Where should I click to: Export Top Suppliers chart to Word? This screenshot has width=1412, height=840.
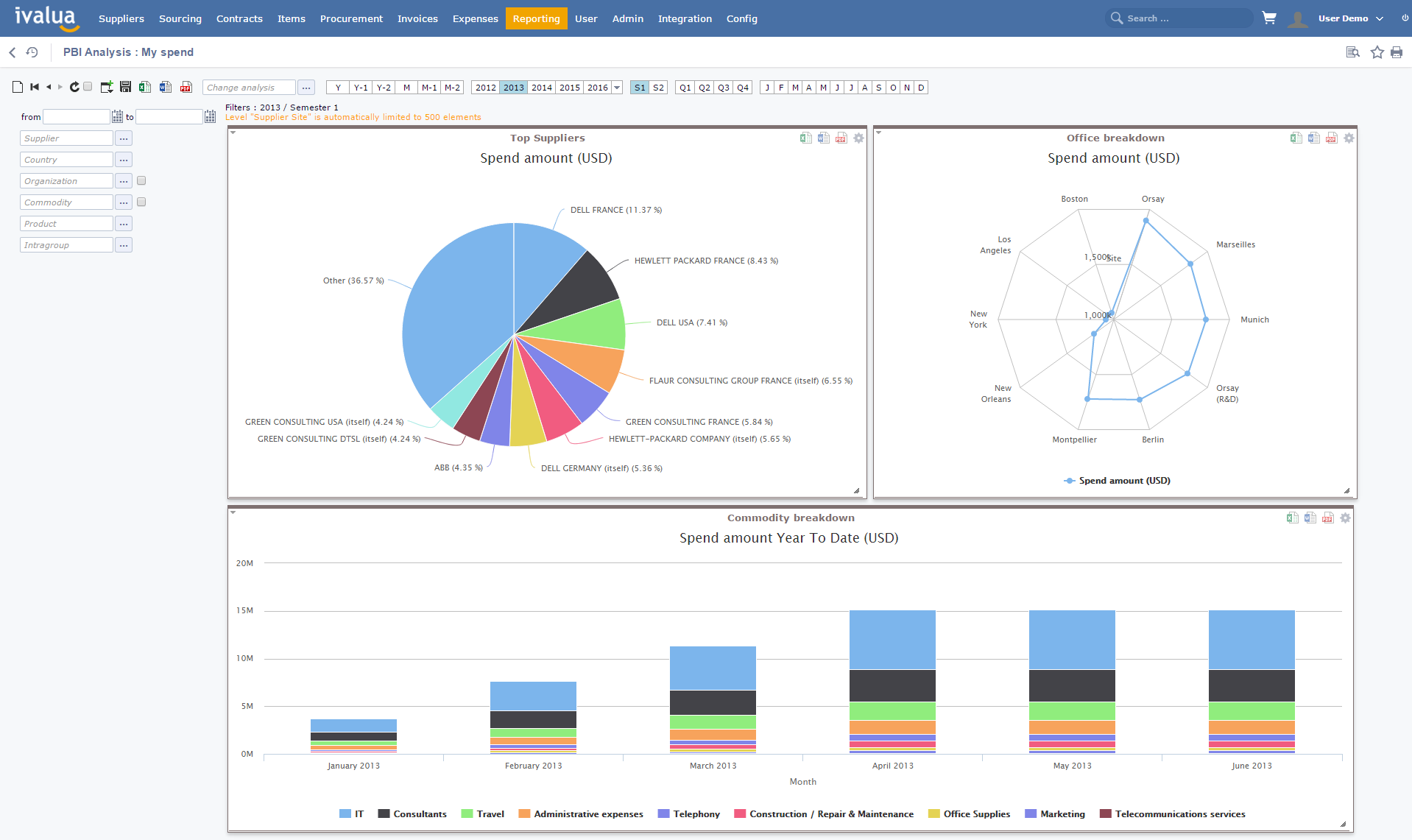824,138
